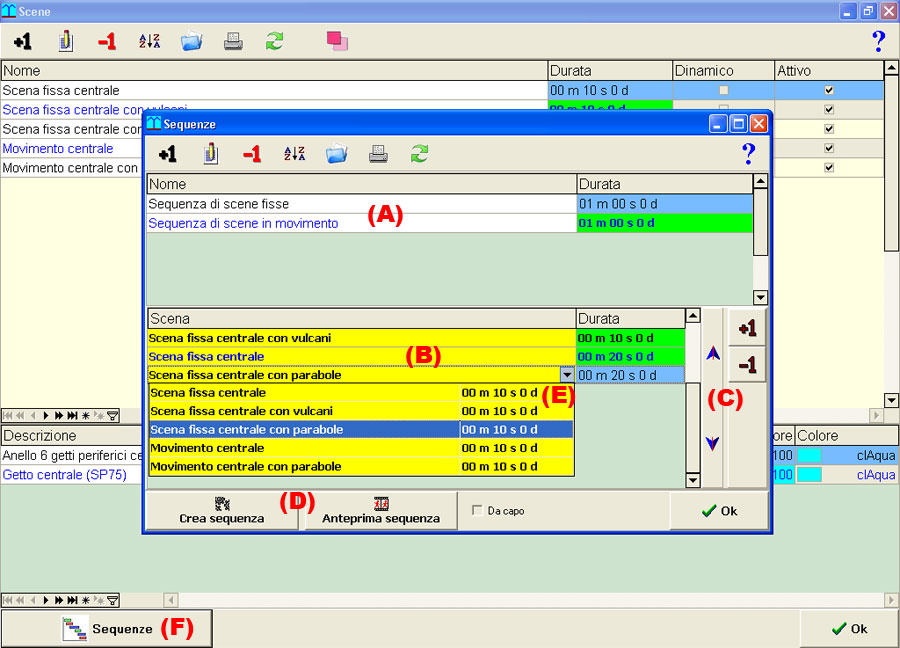Click right arrow of the bottom horizontal scrollbar
The height and width of the screenshot is (648, 900).
coord(891,600)
